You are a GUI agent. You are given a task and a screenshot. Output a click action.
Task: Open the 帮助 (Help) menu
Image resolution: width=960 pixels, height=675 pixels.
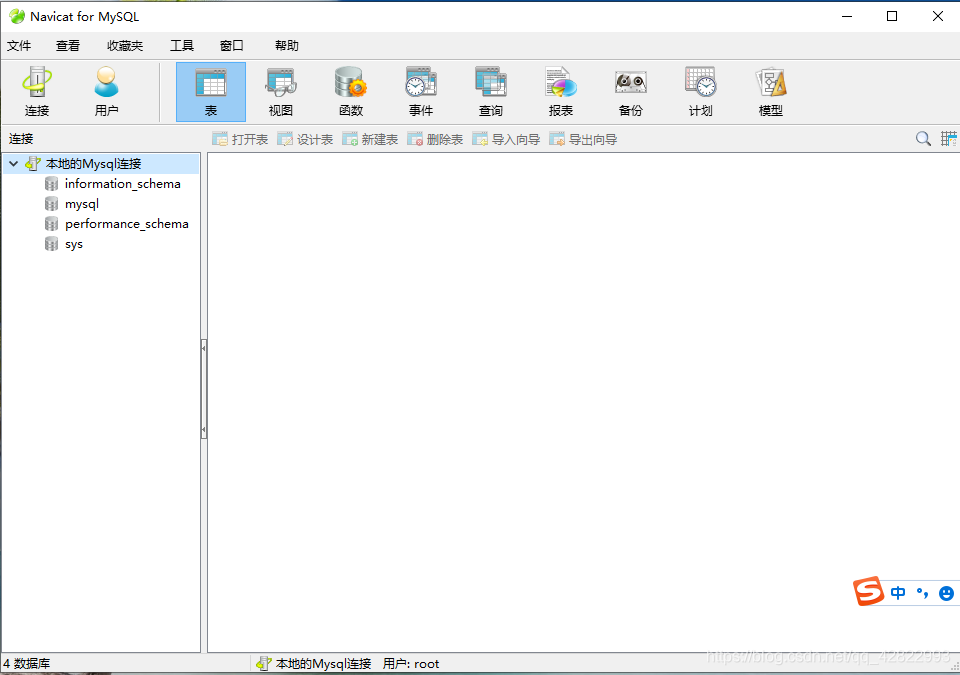287,45
